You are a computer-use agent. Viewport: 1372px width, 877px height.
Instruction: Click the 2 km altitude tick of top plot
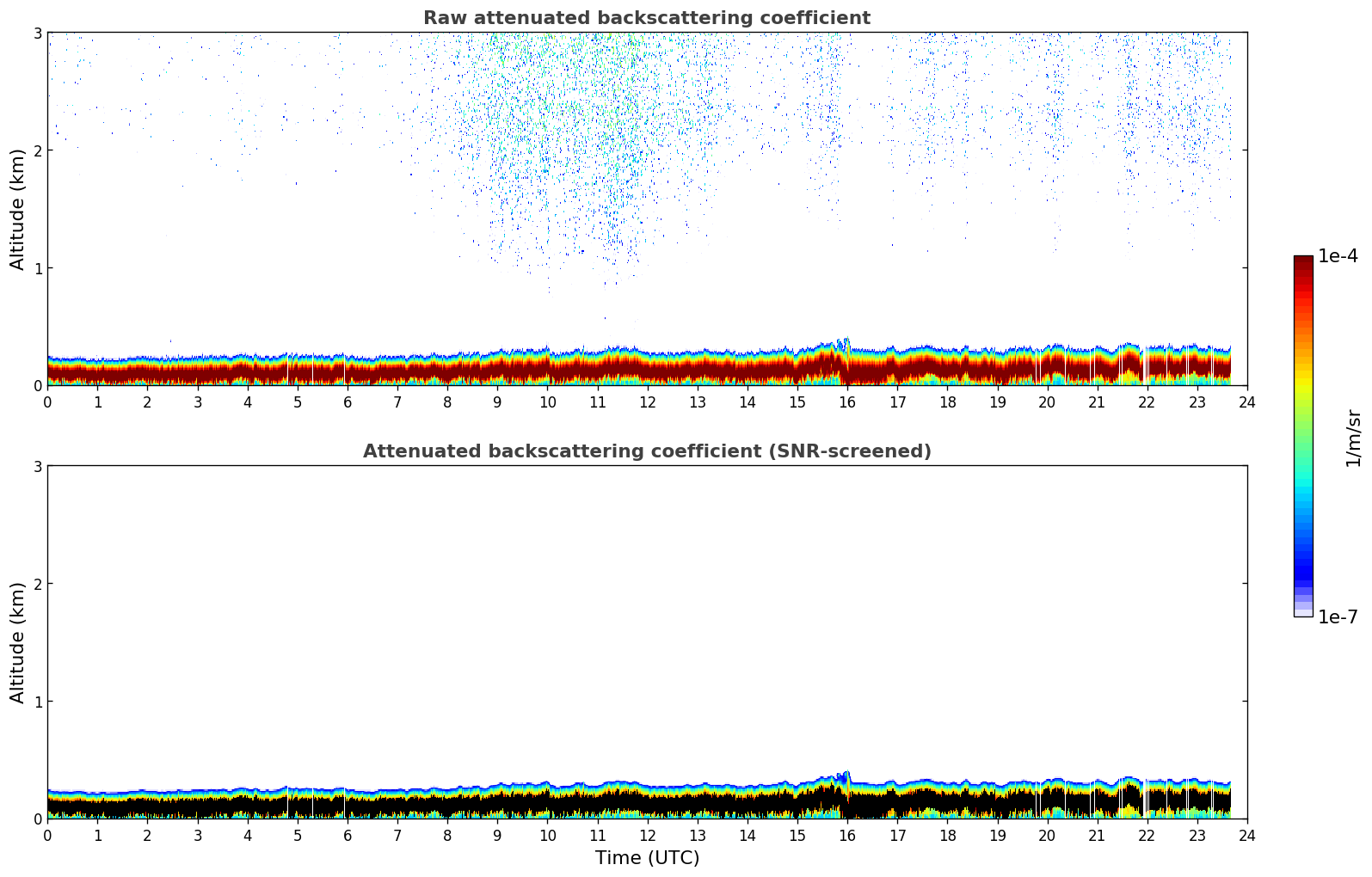tap(36, 150)
